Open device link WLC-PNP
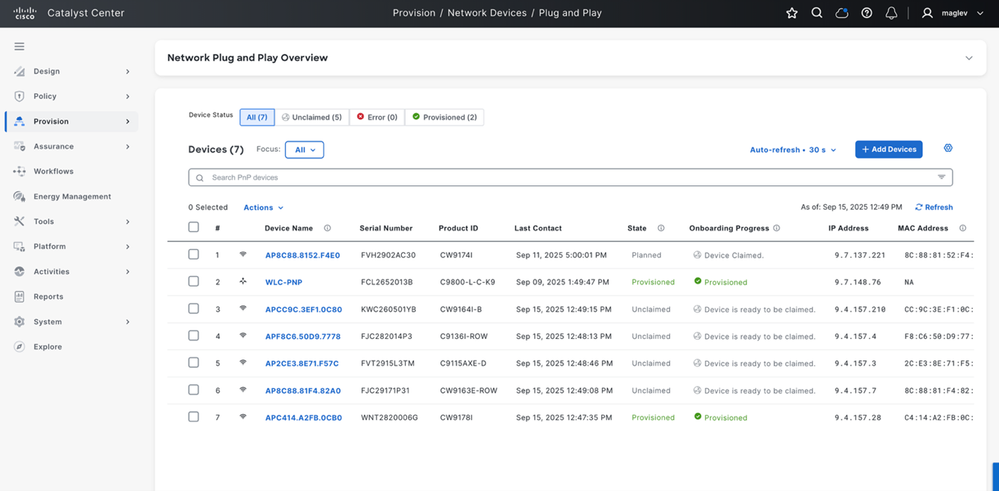999x491 pixels. pos(284,282)
